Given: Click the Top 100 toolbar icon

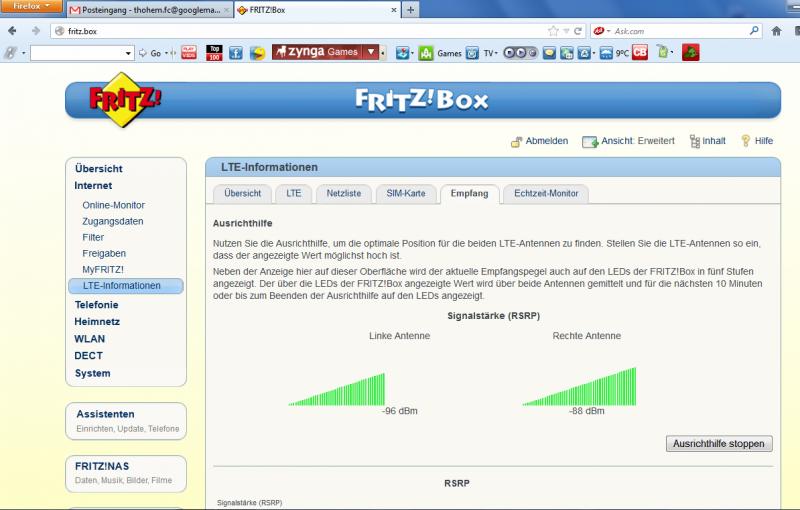Looking at the screenshot, I should coord(214,53).
